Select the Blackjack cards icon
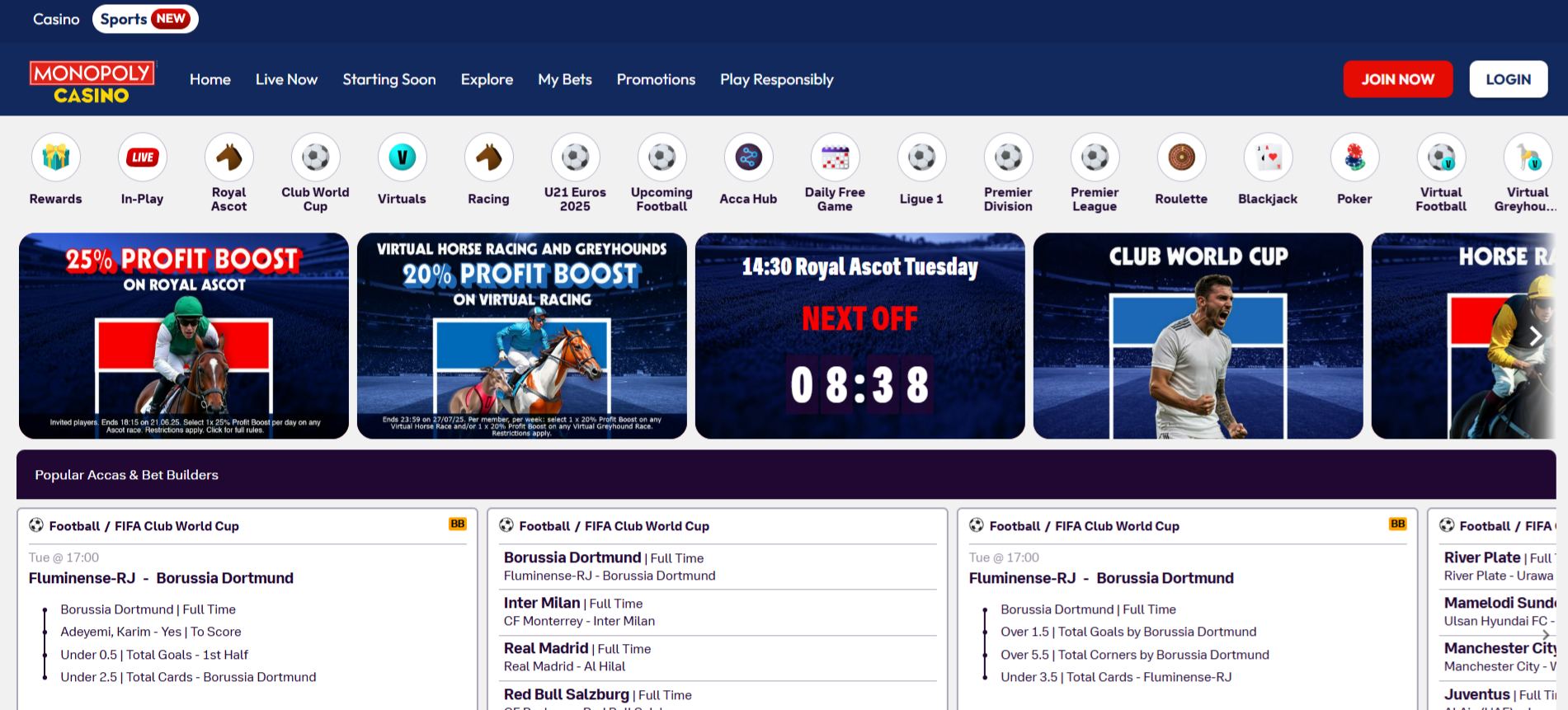 pos(1269,158)
